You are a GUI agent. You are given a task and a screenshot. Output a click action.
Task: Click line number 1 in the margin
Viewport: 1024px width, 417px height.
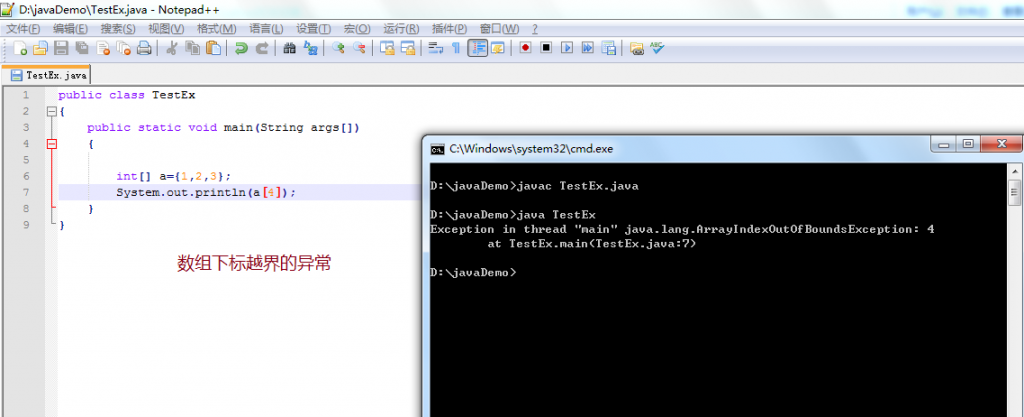(25, 95)
